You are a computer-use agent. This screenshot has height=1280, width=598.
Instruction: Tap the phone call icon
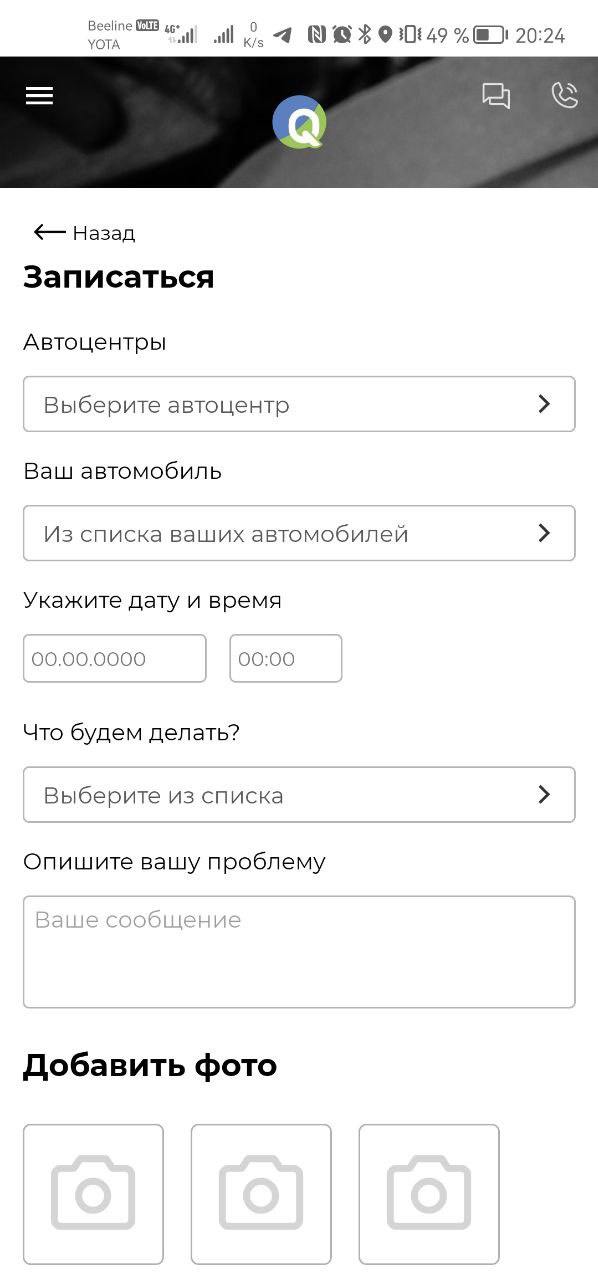[x=565, y=95]
